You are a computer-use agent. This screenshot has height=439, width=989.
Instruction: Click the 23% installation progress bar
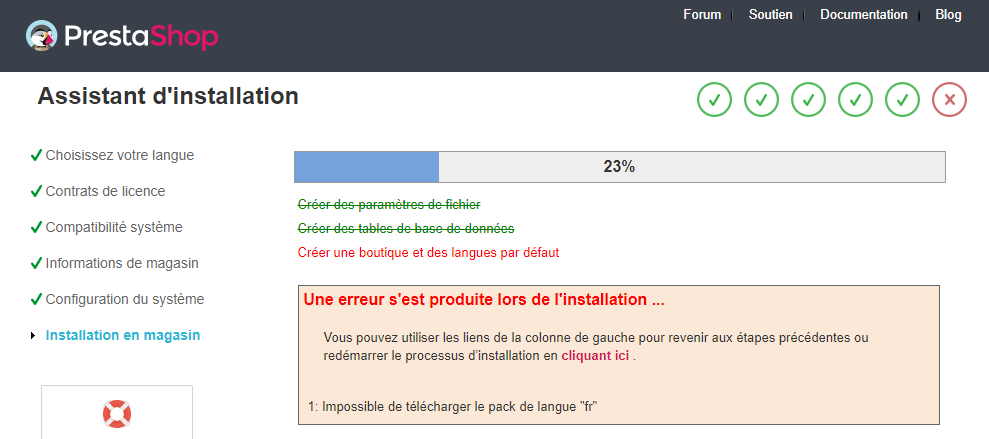click(x=619, y=167)
